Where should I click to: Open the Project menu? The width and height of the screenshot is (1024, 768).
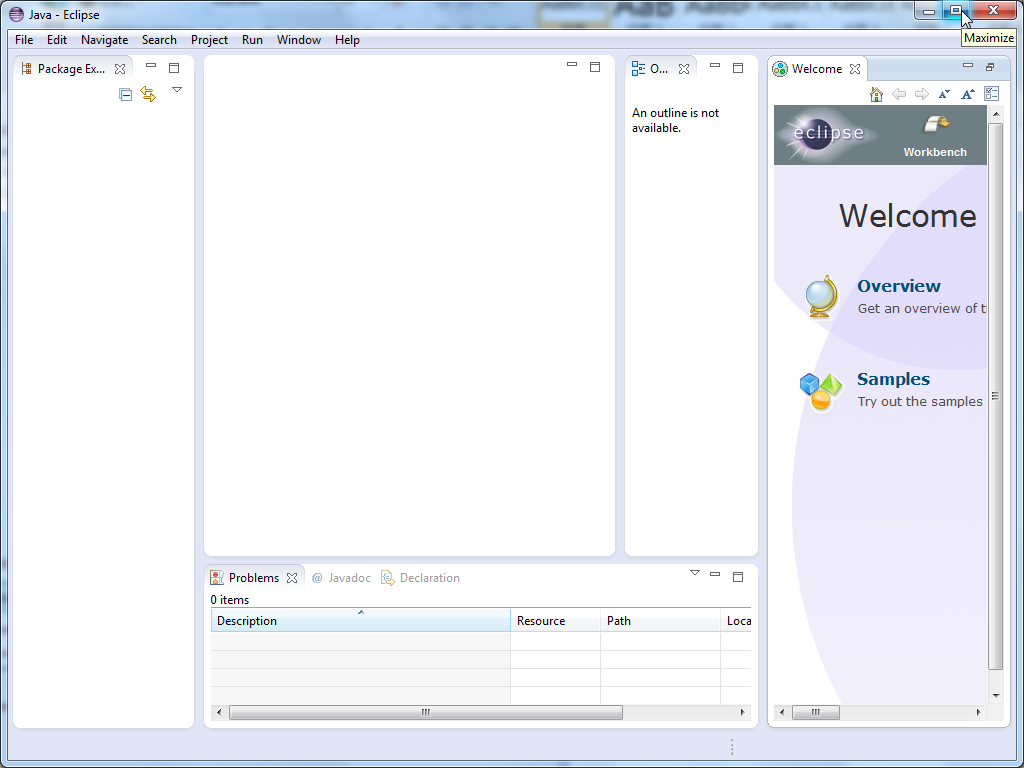pyautogui.click(x=209, y=40)
